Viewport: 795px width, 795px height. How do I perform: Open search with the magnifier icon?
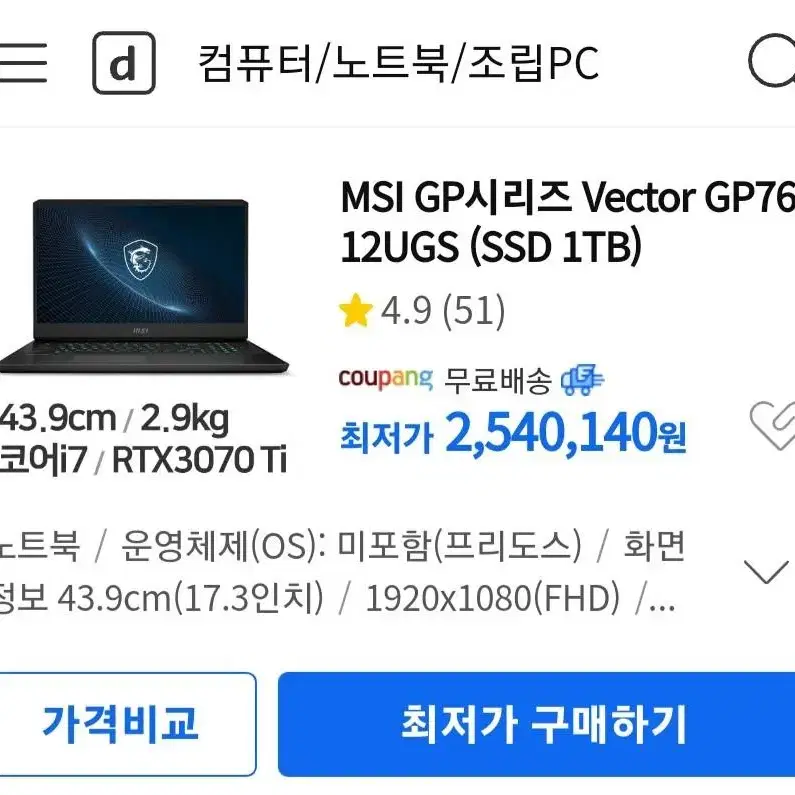pos(772,60)
